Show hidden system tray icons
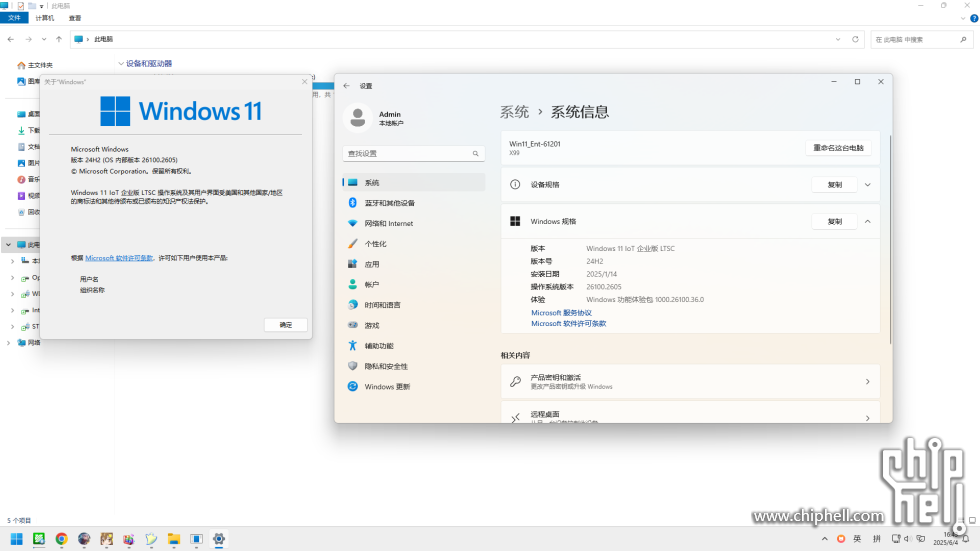The height and width of the screenshot is (551, 980). click(x=824, y=539)
